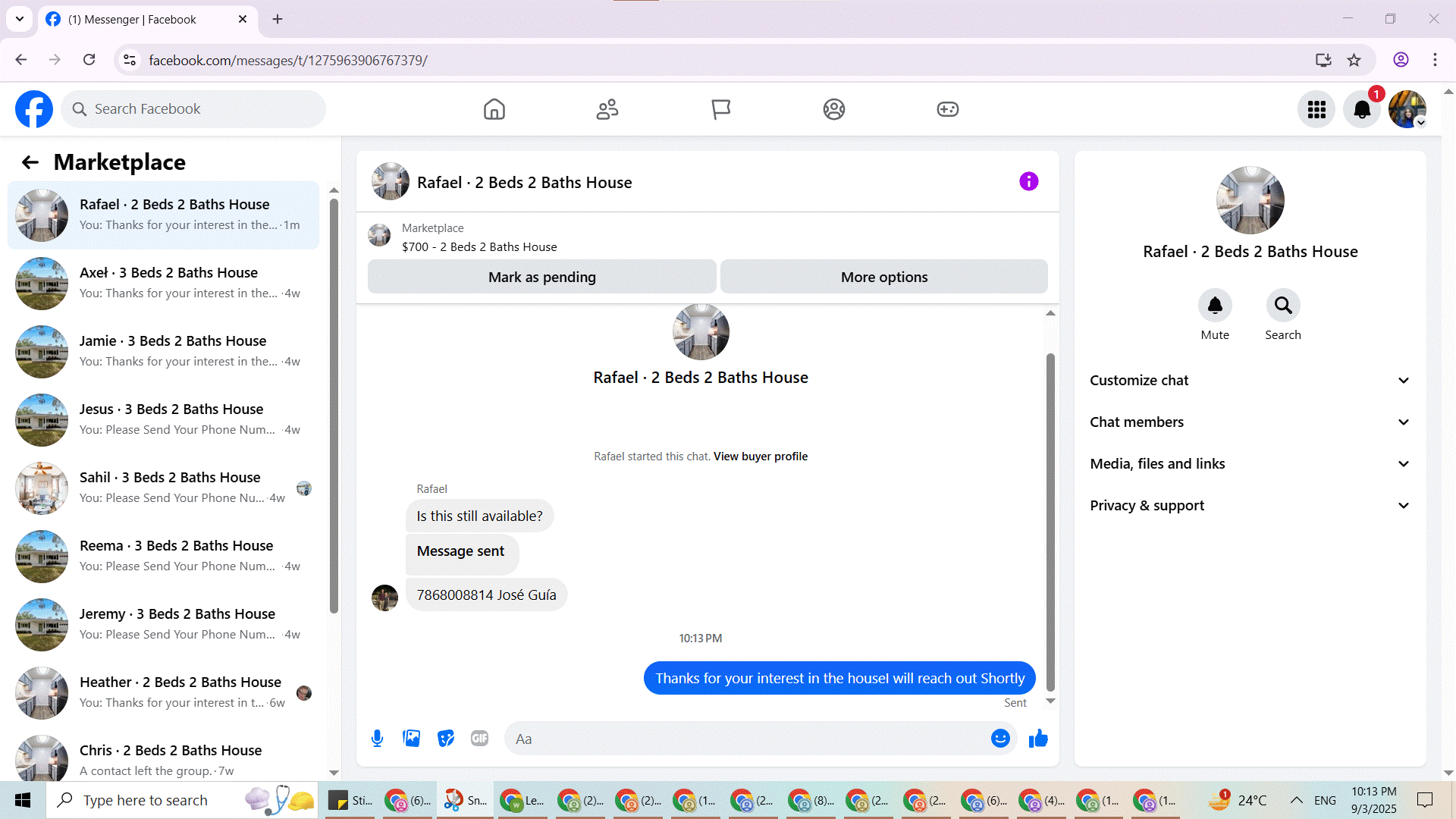Screen dimensions: 1456x819
Task: Mute this conversation with the bell icon
Action: [1215, 306]
